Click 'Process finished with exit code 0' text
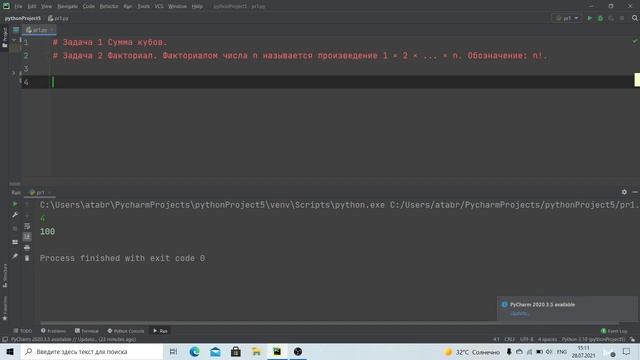 [x=122, y=258]
